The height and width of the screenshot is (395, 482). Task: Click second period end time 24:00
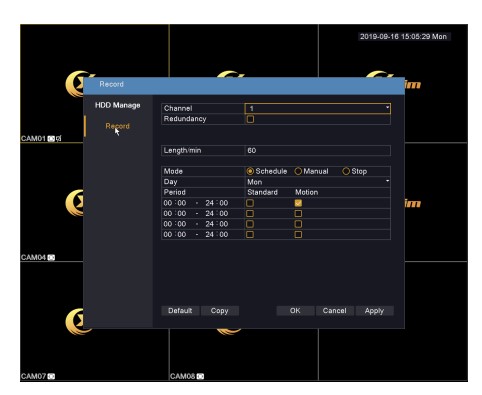(217, 214)
